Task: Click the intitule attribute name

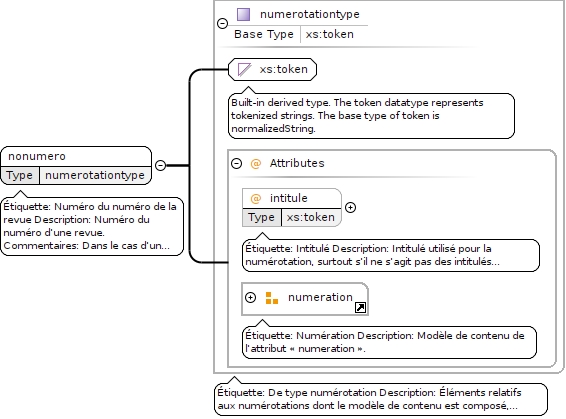Action: 289,198
